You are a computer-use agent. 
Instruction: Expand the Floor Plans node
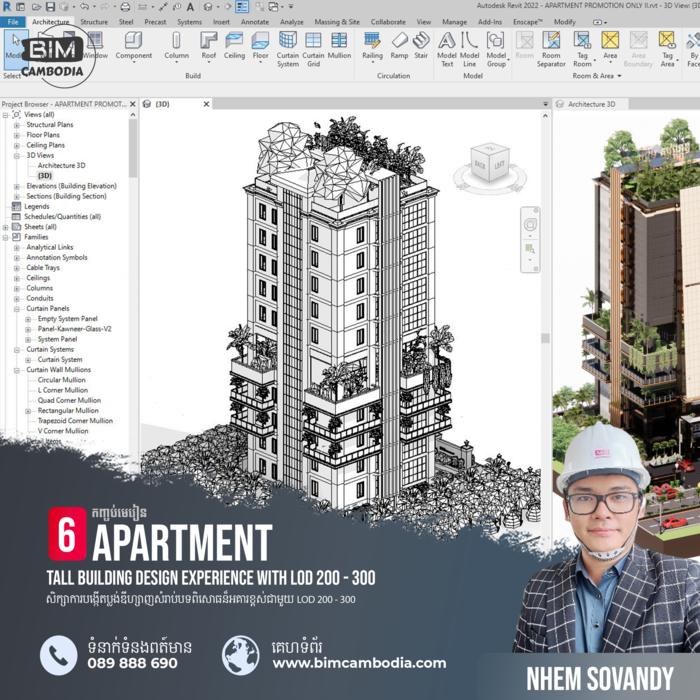(x=17, y=135)
